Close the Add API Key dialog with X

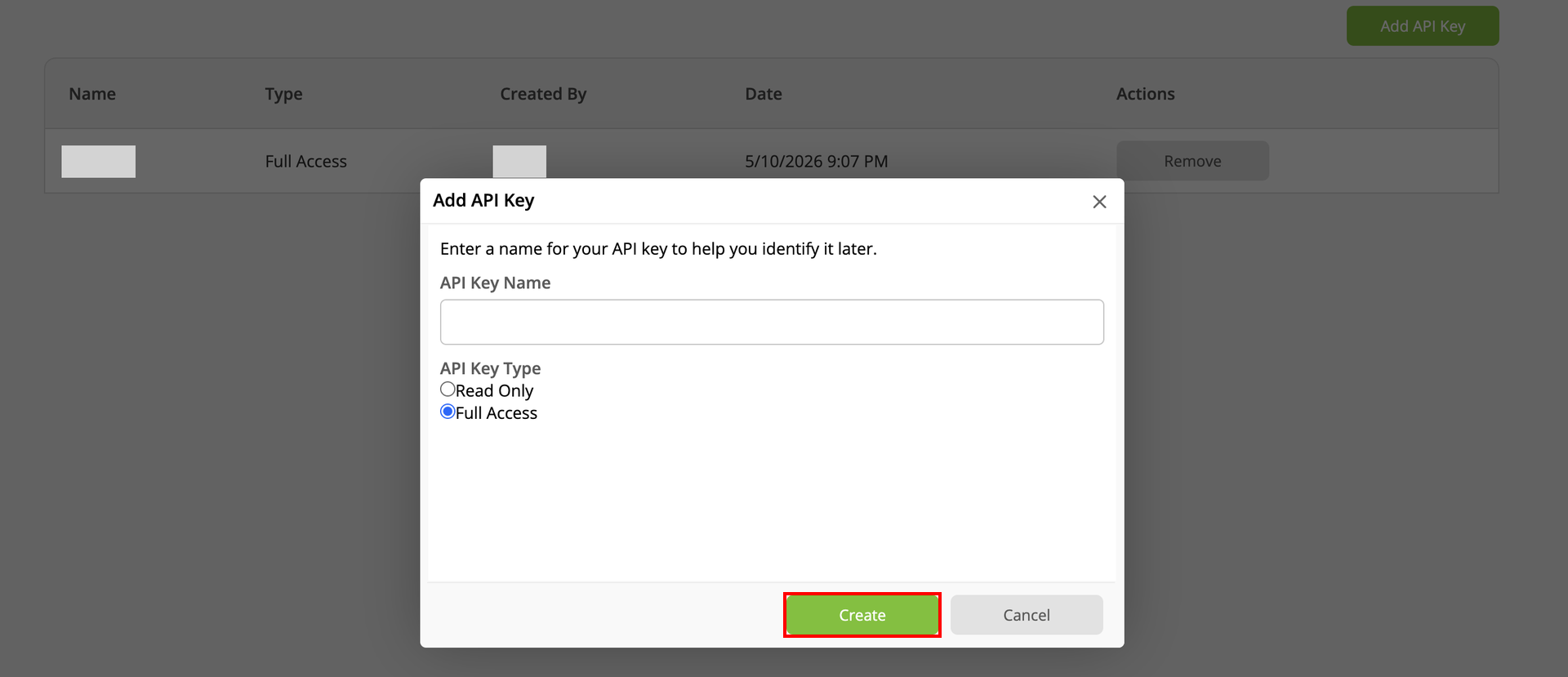(x=1099, y=202)
